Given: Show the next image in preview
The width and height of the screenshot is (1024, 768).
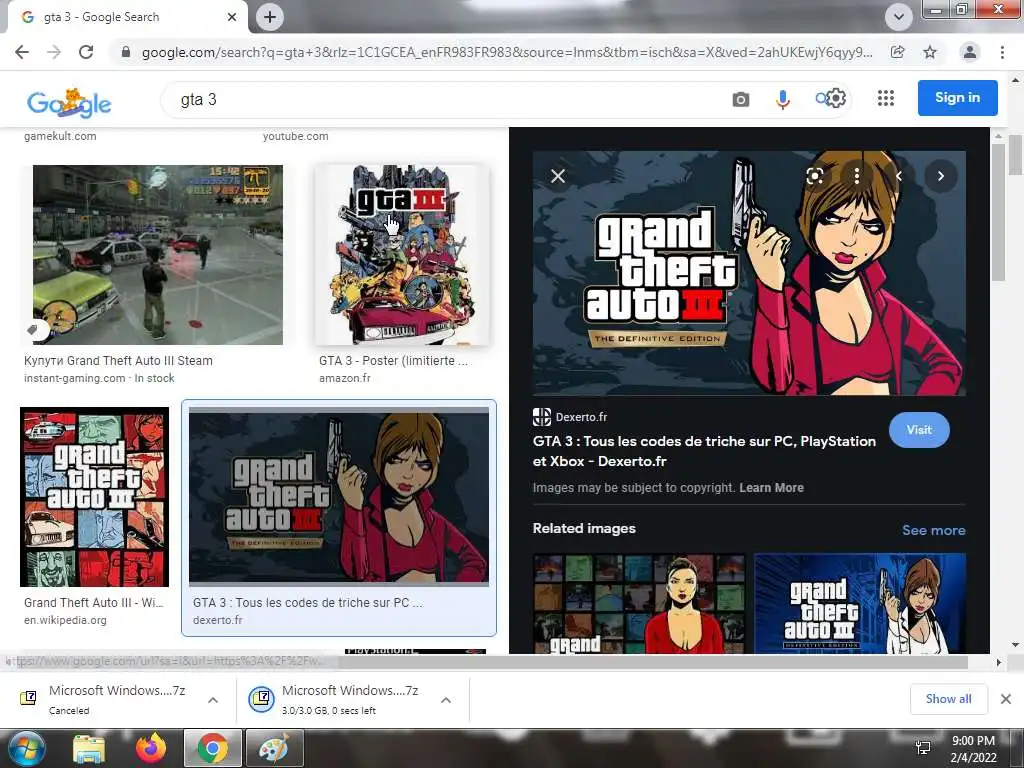Looking at the screenshot, I should click(940, 176).
